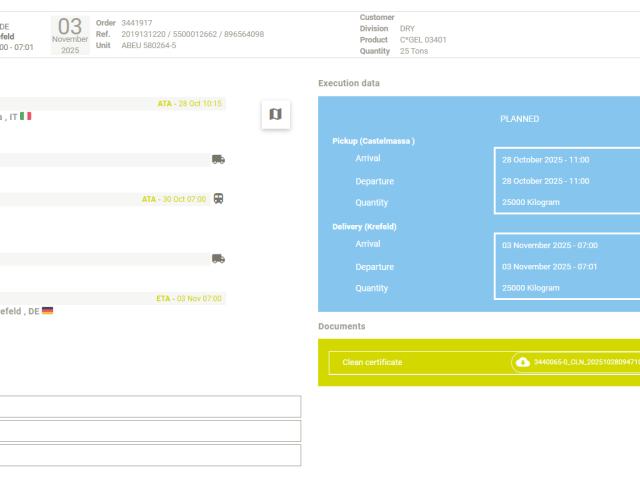
Task: Click the first empty input field
Action: coord(150,406)
